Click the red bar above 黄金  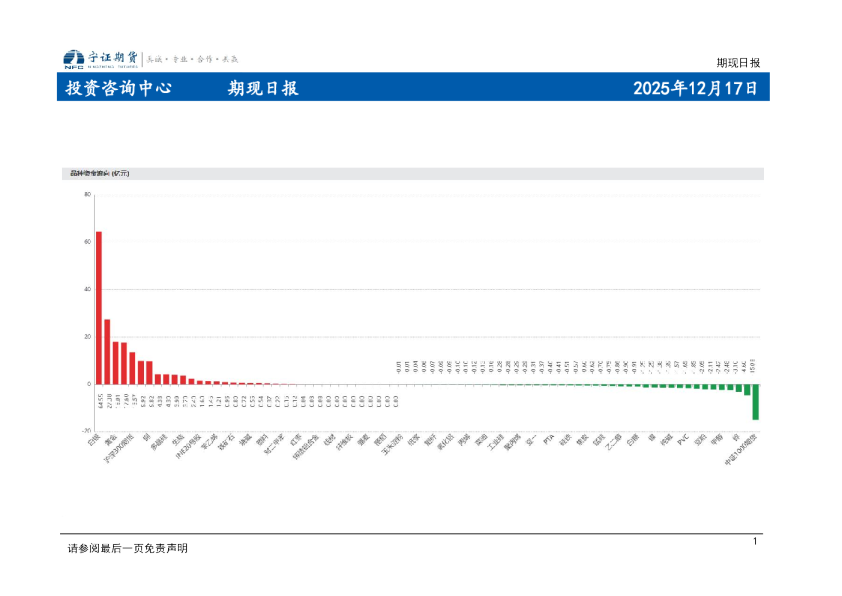(x=107, y=350)
